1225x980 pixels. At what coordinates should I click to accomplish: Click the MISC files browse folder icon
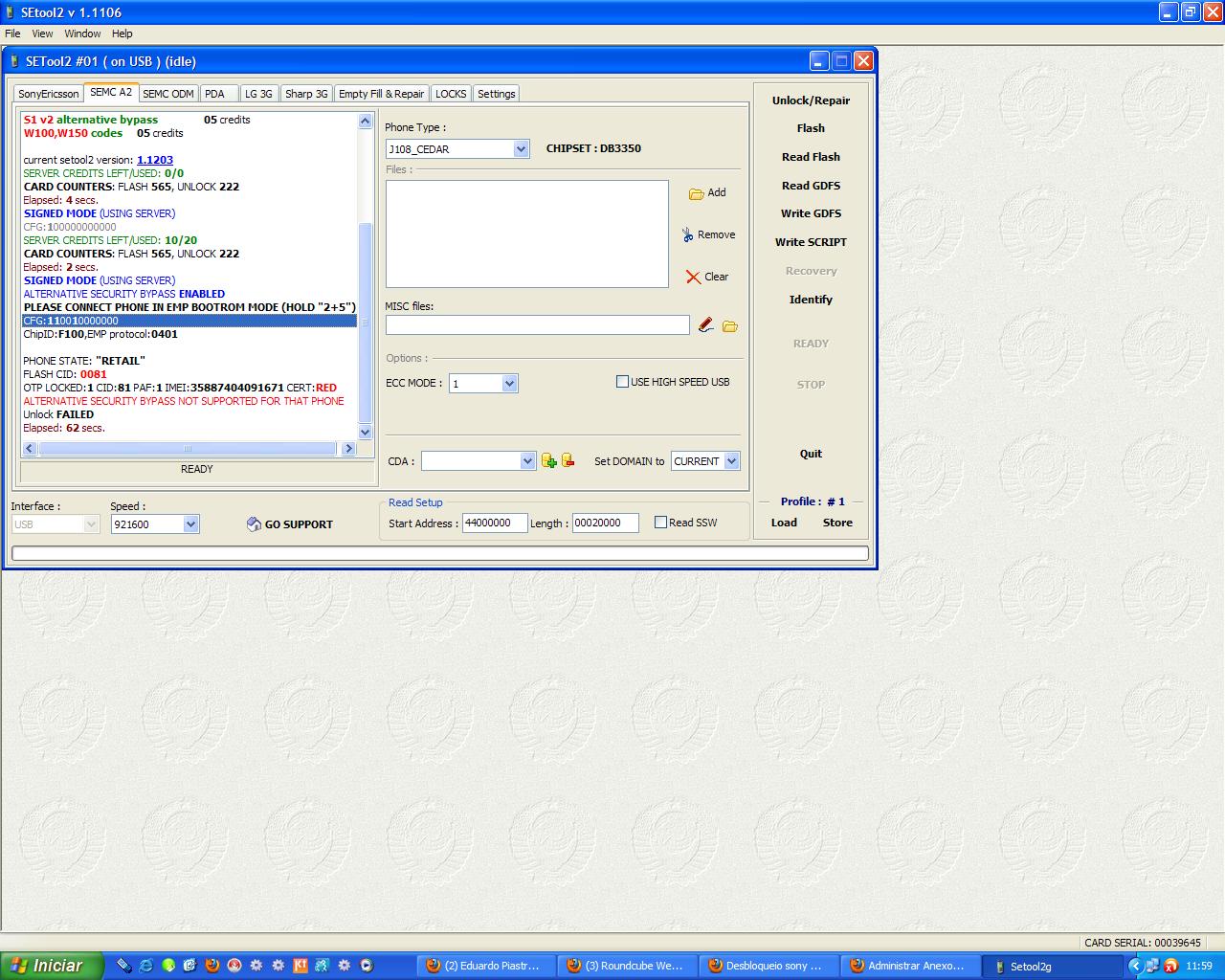(730, 326)
